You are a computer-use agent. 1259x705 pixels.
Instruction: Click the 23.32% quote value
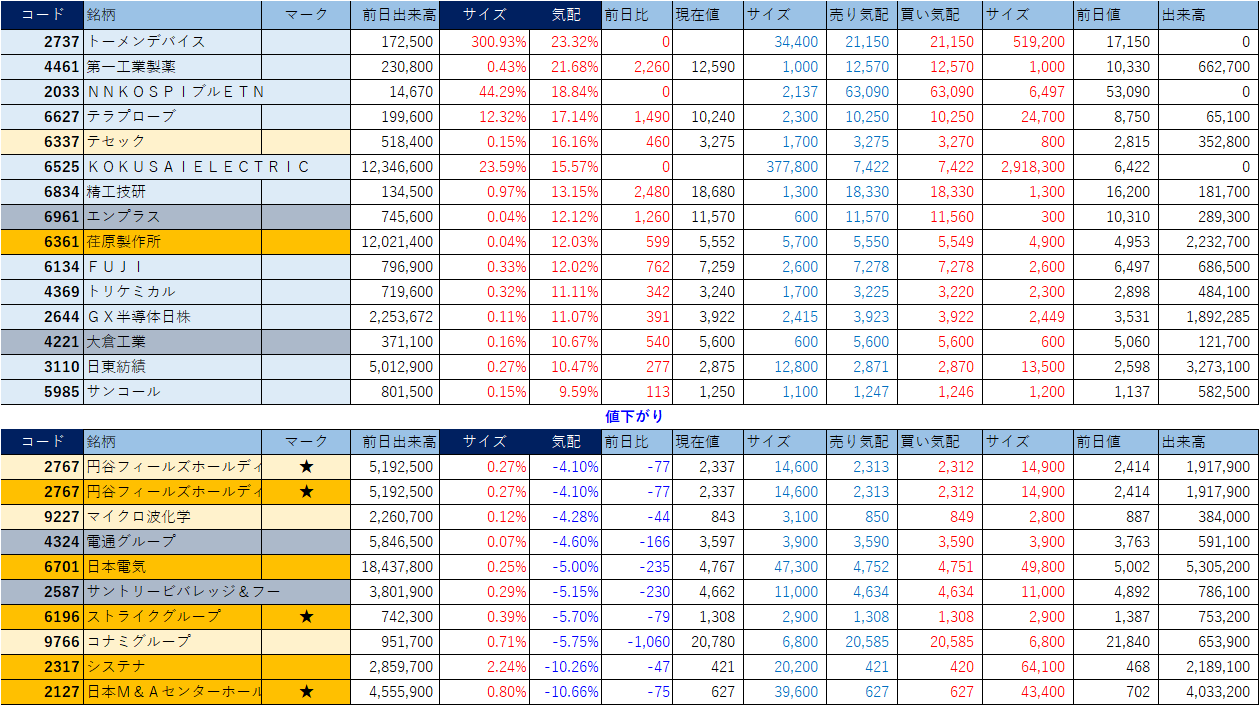click(x=574, y=42)
